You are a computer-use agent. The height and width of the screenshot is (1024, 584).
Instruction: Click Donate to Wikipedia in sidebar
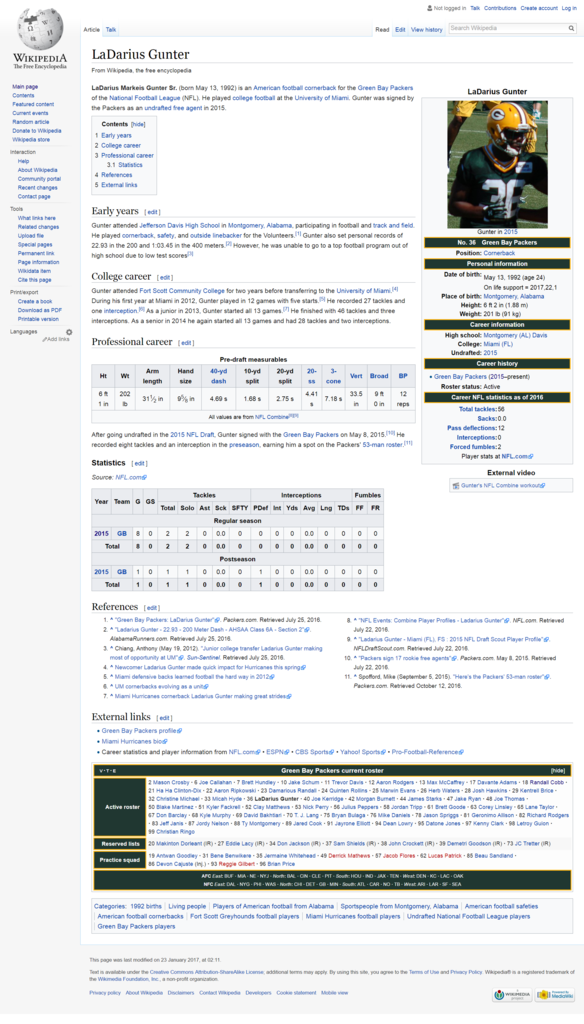click(x=37, y=131)
